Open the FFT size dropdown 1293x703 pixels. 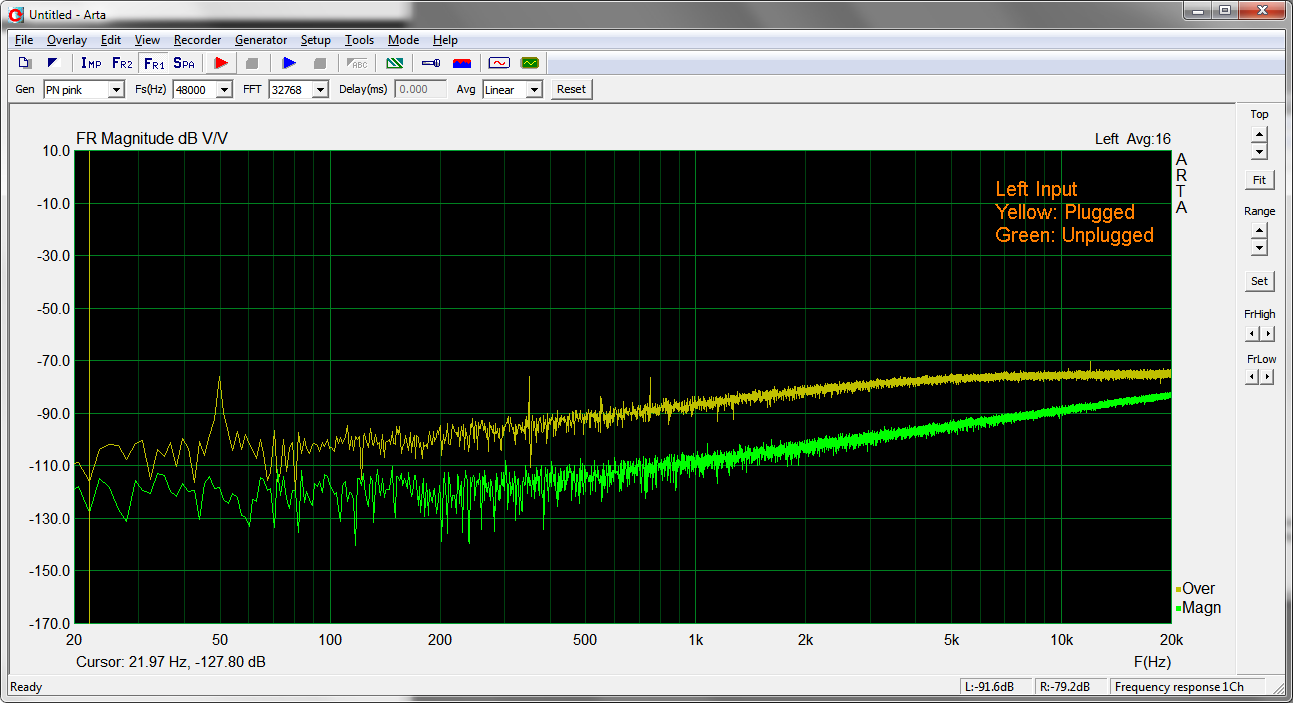(320, 90)
